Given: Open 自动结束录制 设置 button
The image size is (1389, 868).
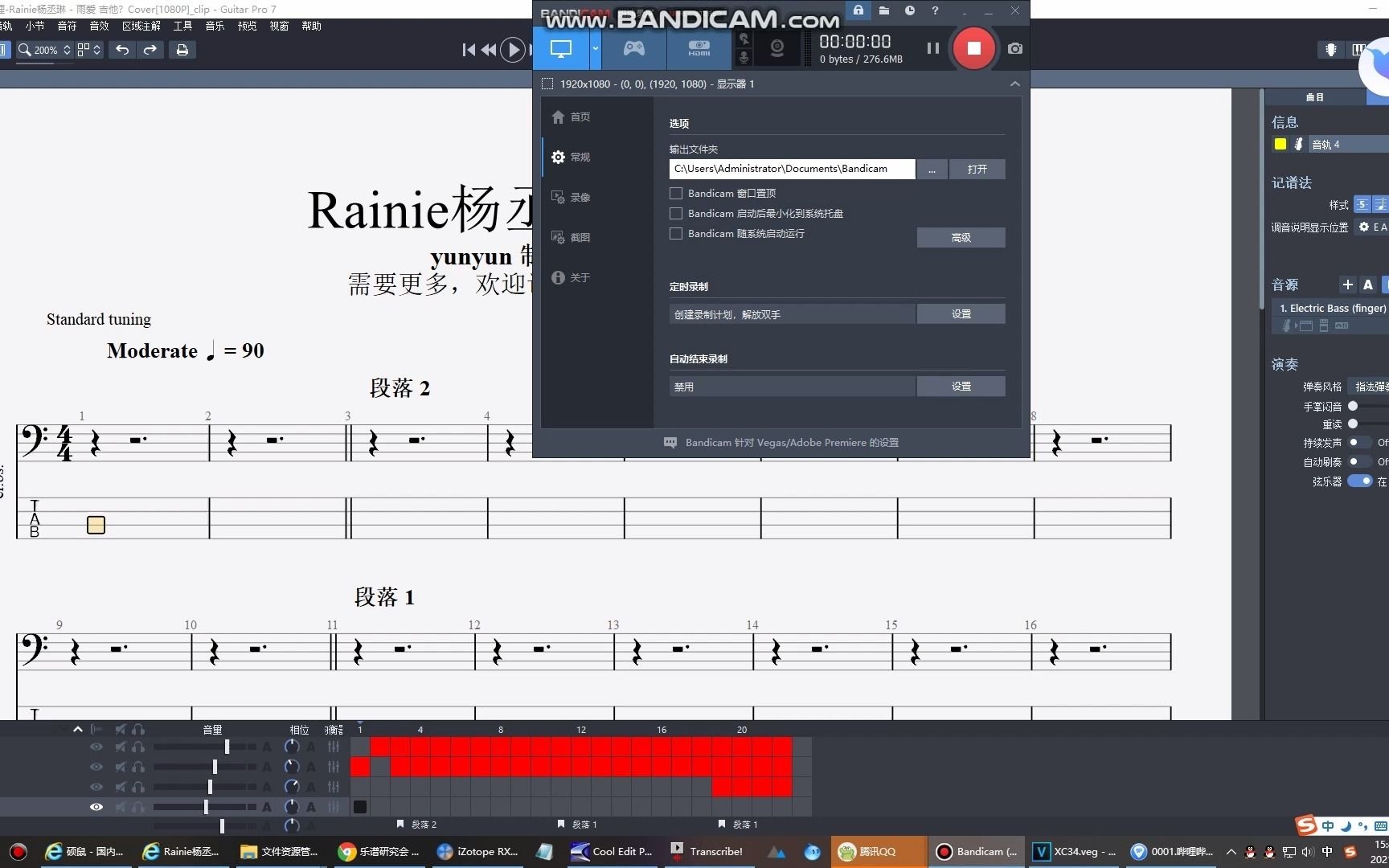Looking at the screenshot, I should point(961,387).
